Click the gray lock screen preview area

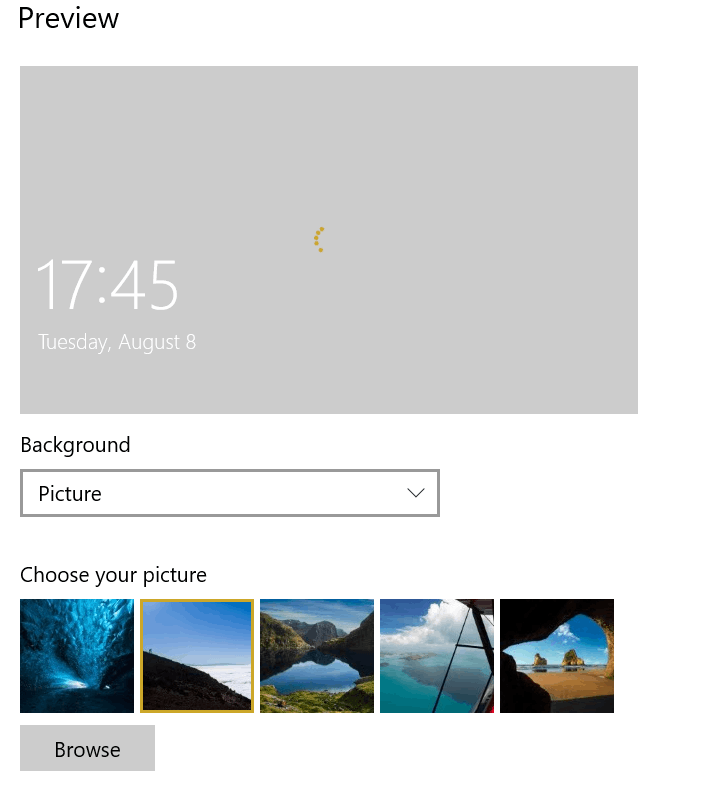(x=329, y=240)
